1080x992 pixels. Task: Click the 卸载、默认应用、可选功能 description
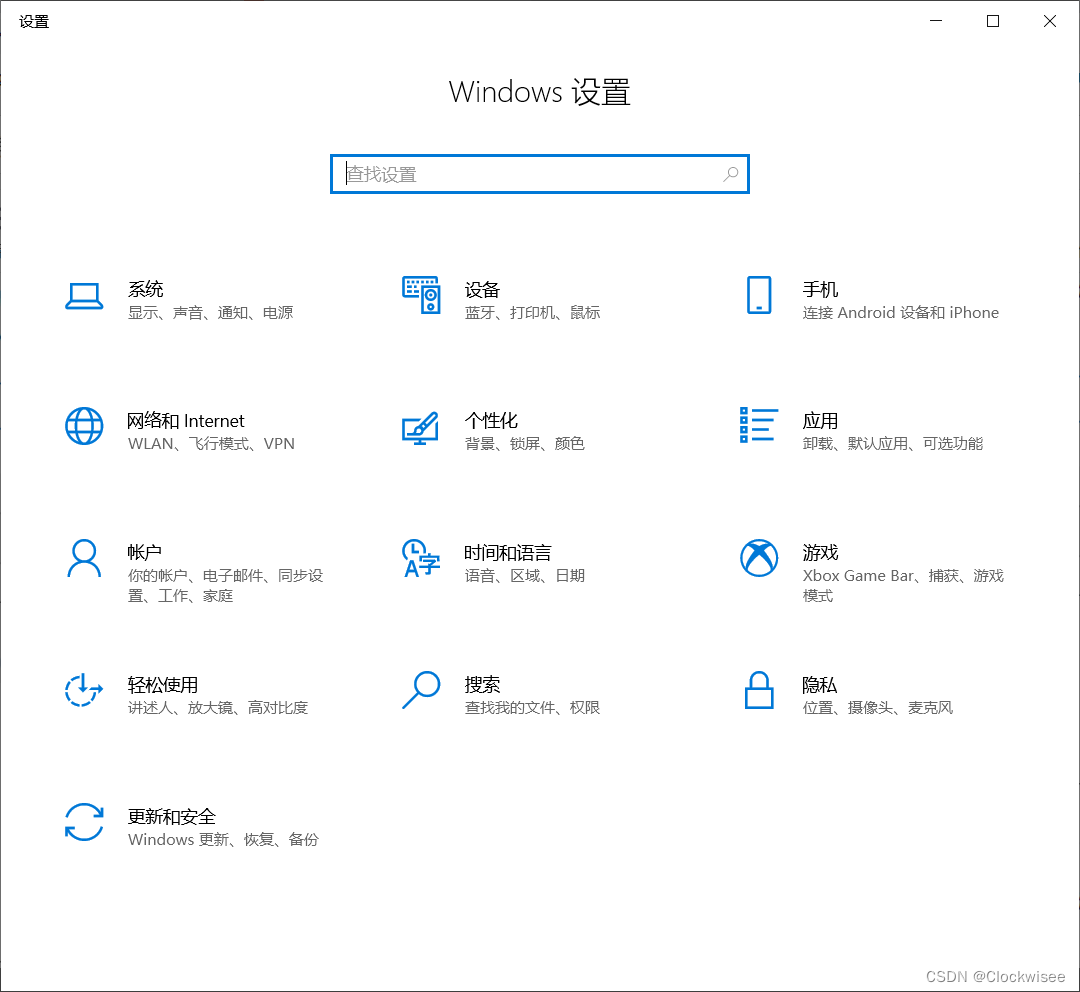[893, 444]
